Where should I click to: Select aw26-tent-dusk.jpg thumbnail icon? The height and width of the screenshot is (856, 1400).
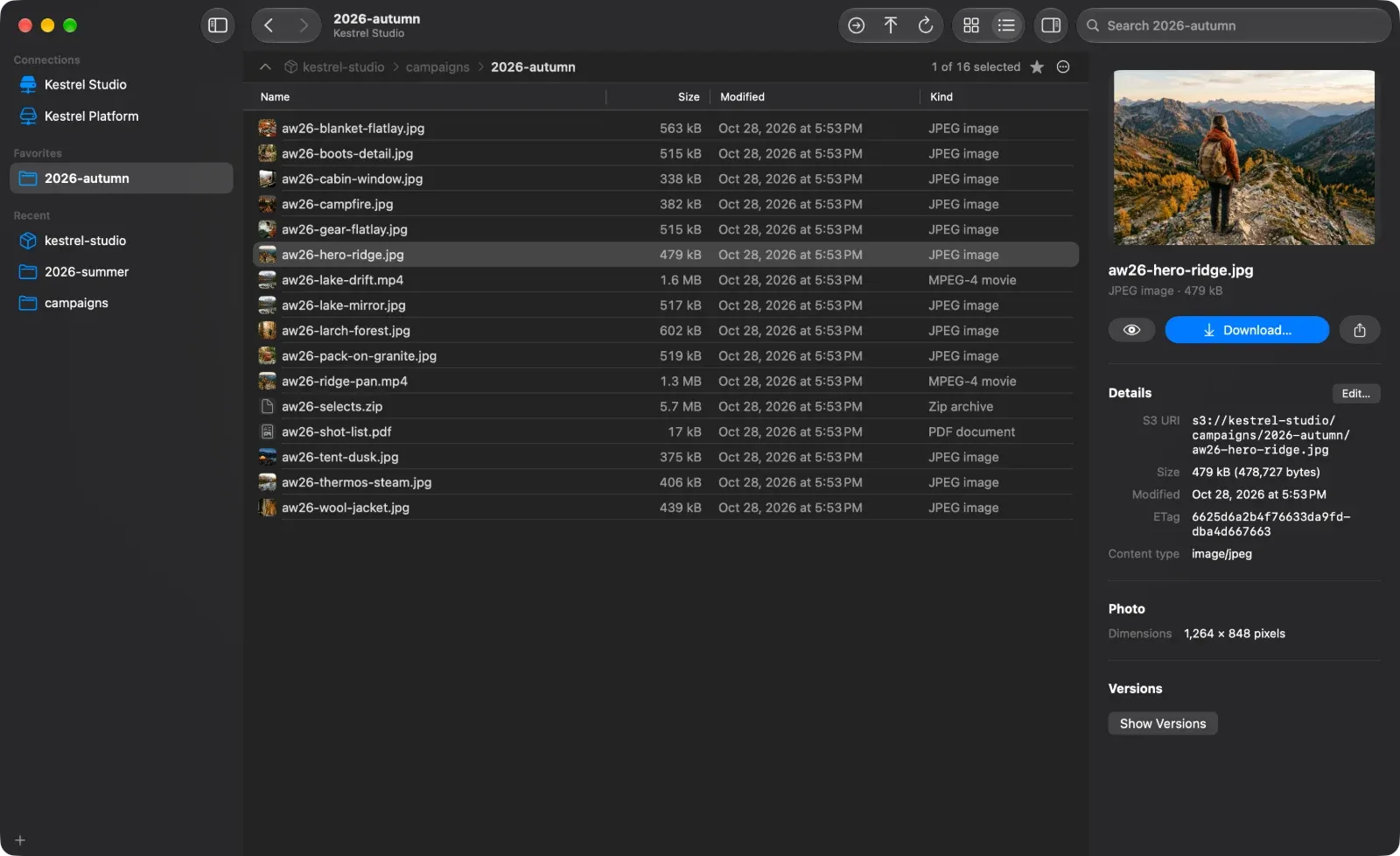[x=267, y=458]
